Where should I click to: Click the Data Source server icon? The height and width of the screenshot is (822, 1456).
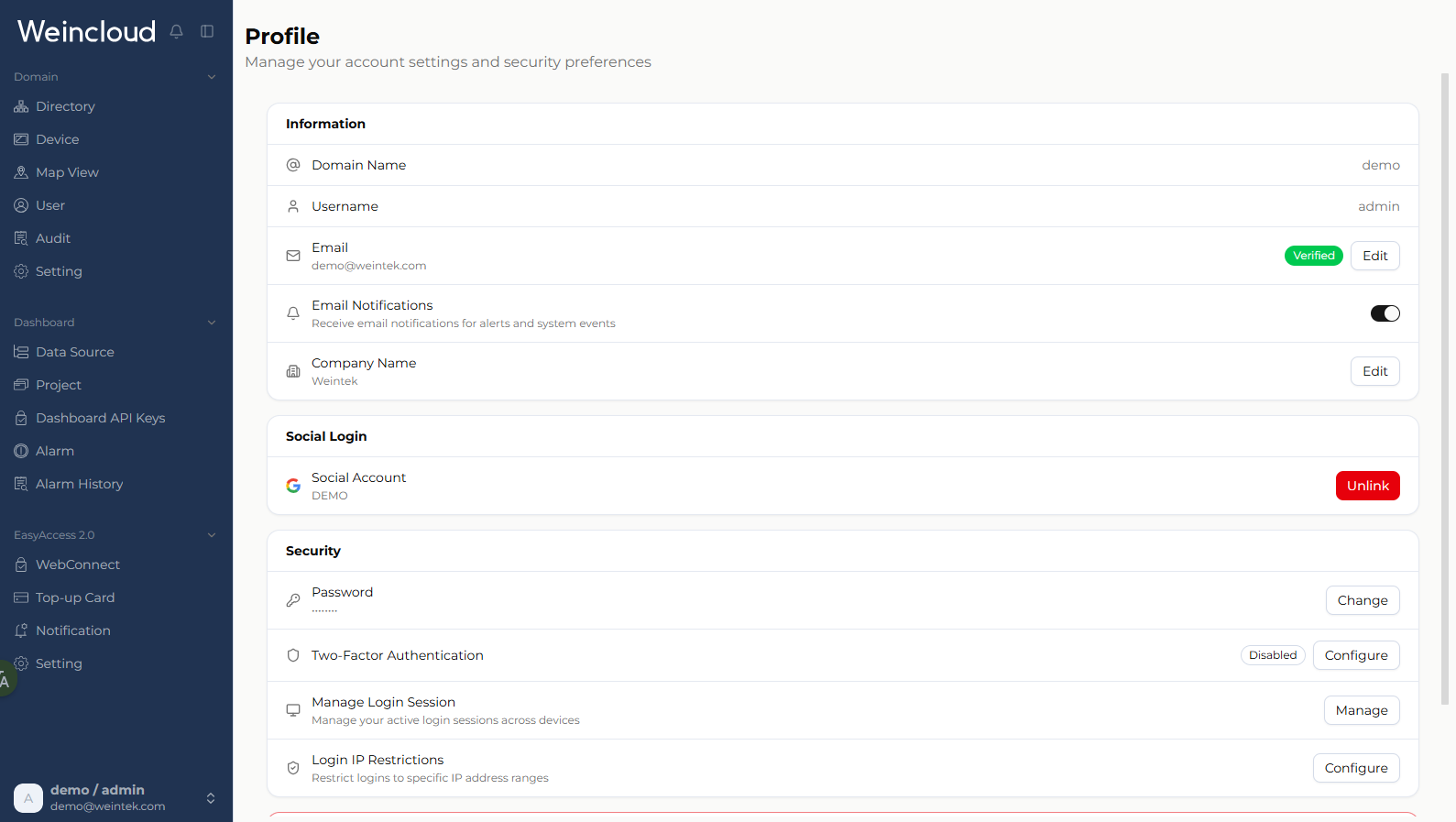21,352
